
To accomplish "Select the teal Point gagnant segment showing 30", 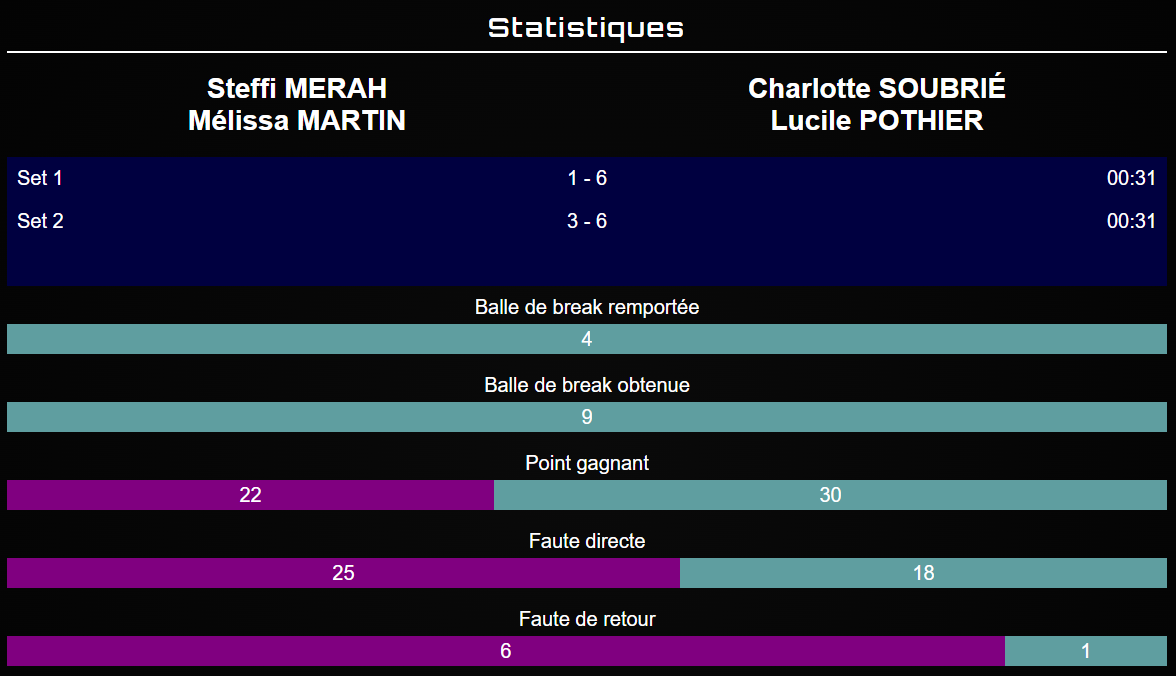I will [830, 495].
